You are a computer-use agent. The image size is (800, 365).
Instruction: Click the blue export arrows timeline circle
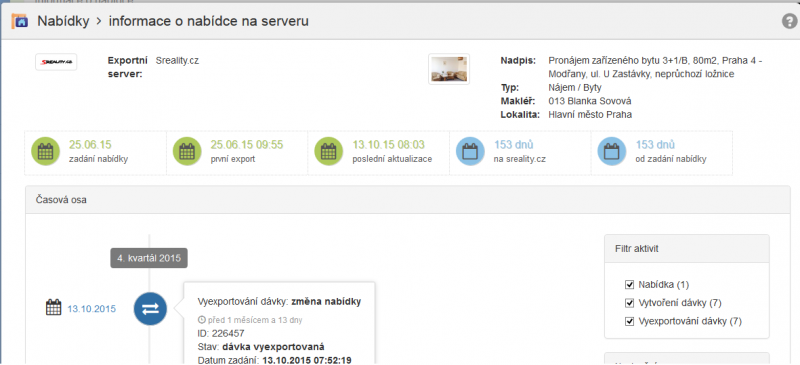coord(151,309)
